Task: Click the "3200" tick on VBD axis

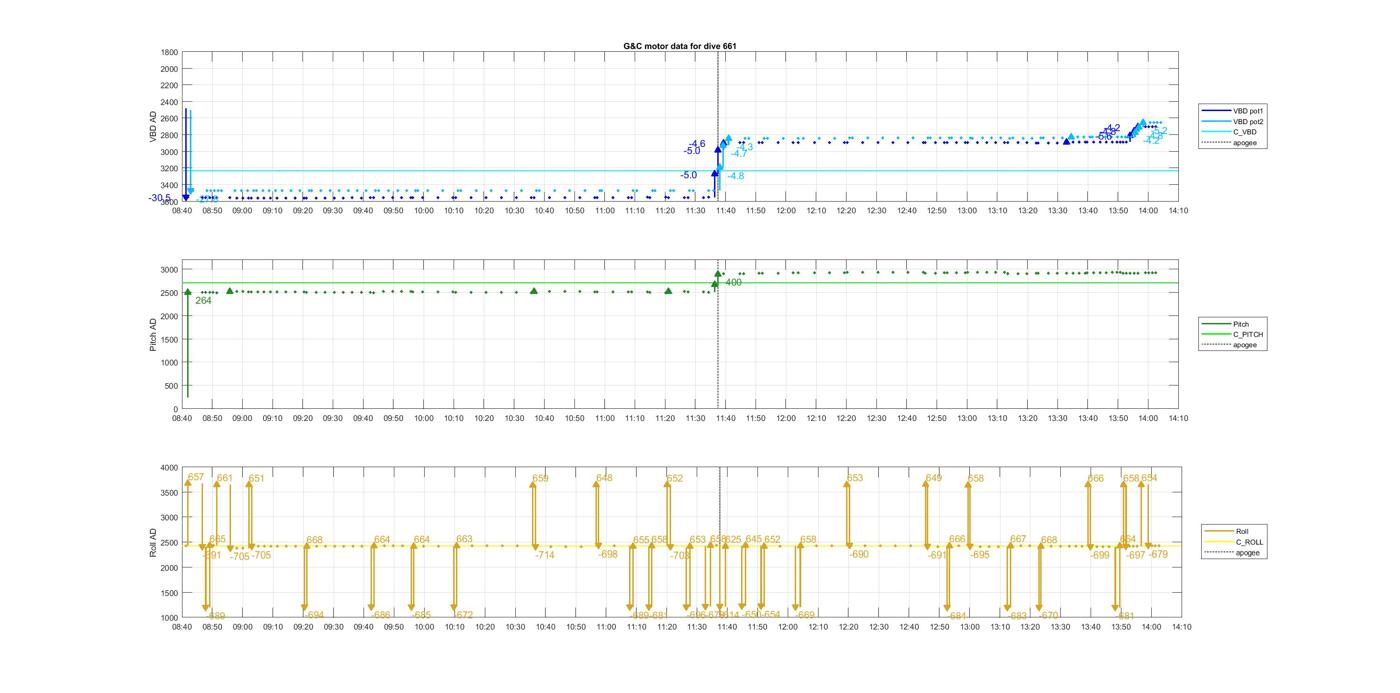Action: point(169,169)
